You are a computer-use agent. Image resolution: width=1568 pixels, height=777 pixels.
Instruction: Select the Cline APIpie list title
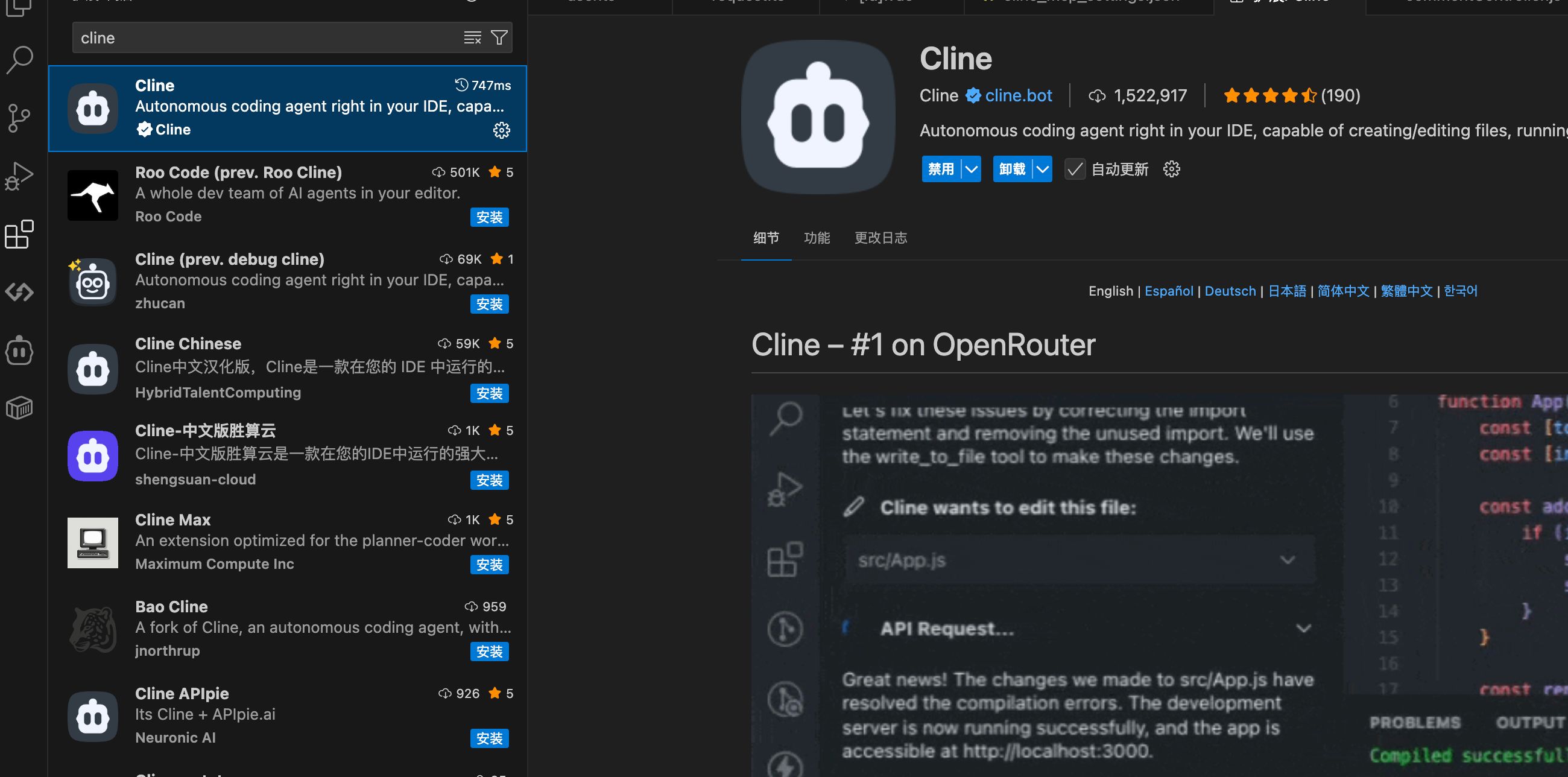coord(182,694)
